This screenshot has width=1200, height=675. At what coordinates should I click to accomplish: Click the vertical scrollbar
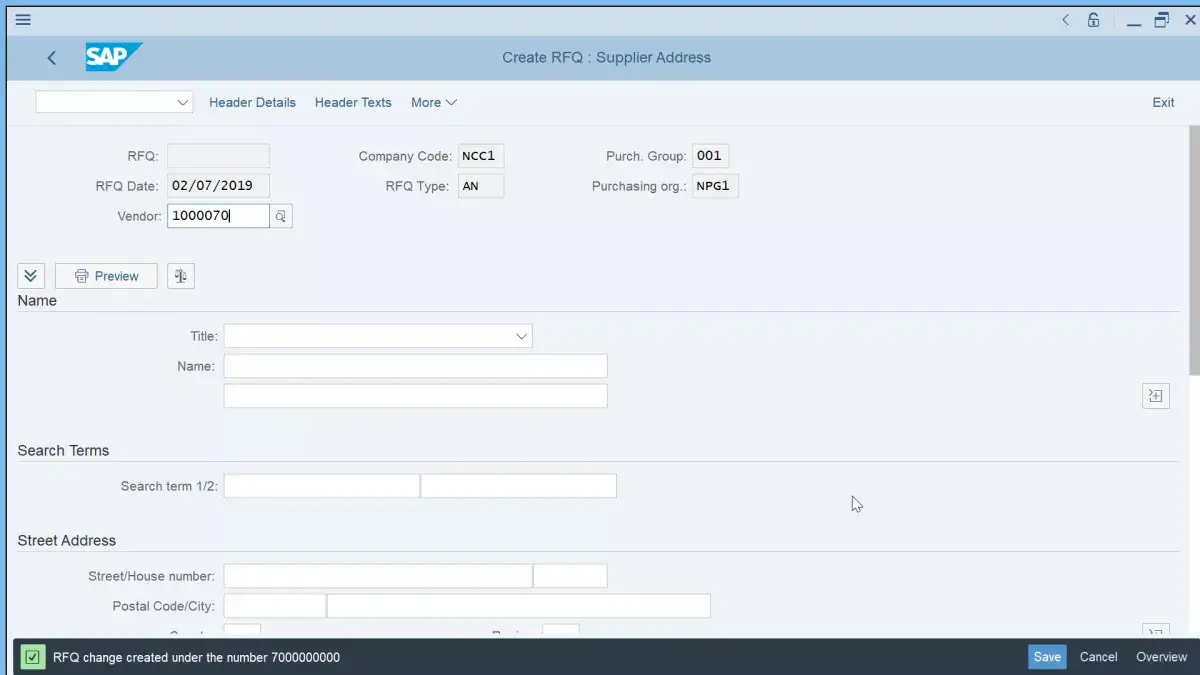[x=1194, y=250]
